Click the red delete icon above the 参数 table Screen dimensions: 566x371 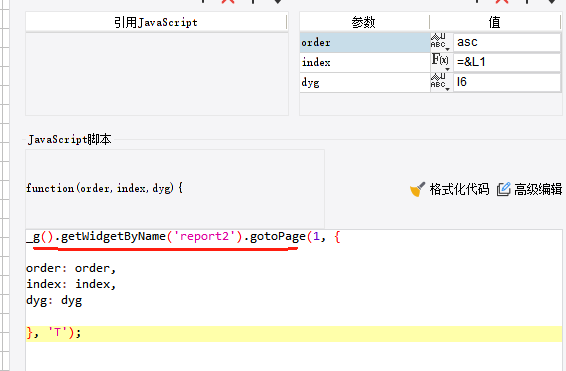click(x=502, y=1)
